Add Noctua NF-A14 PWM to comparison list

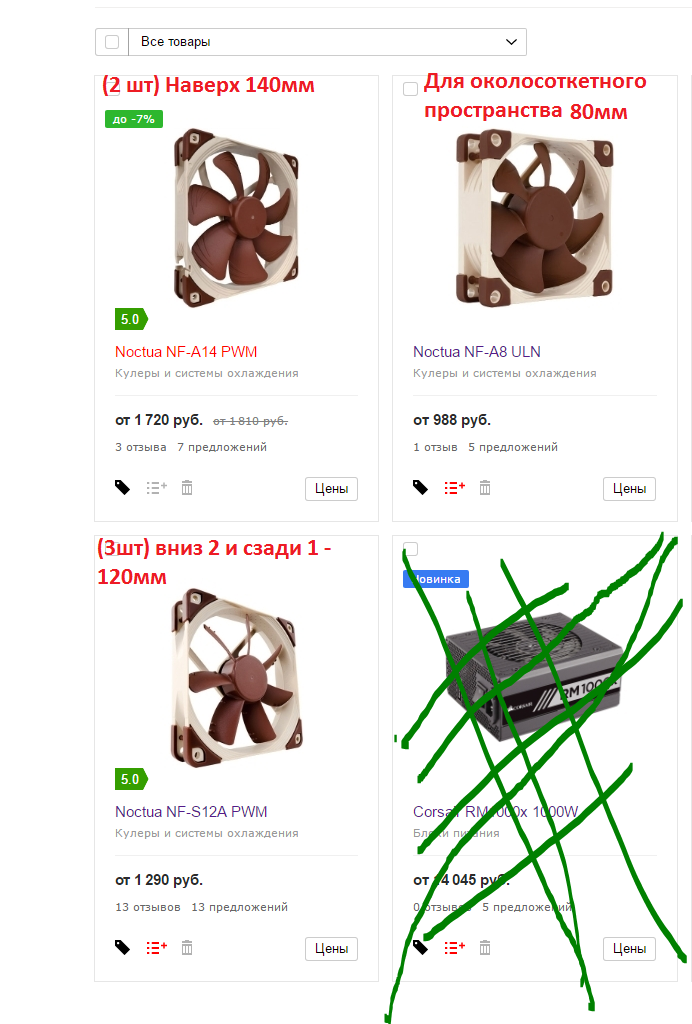click(157, 487)
